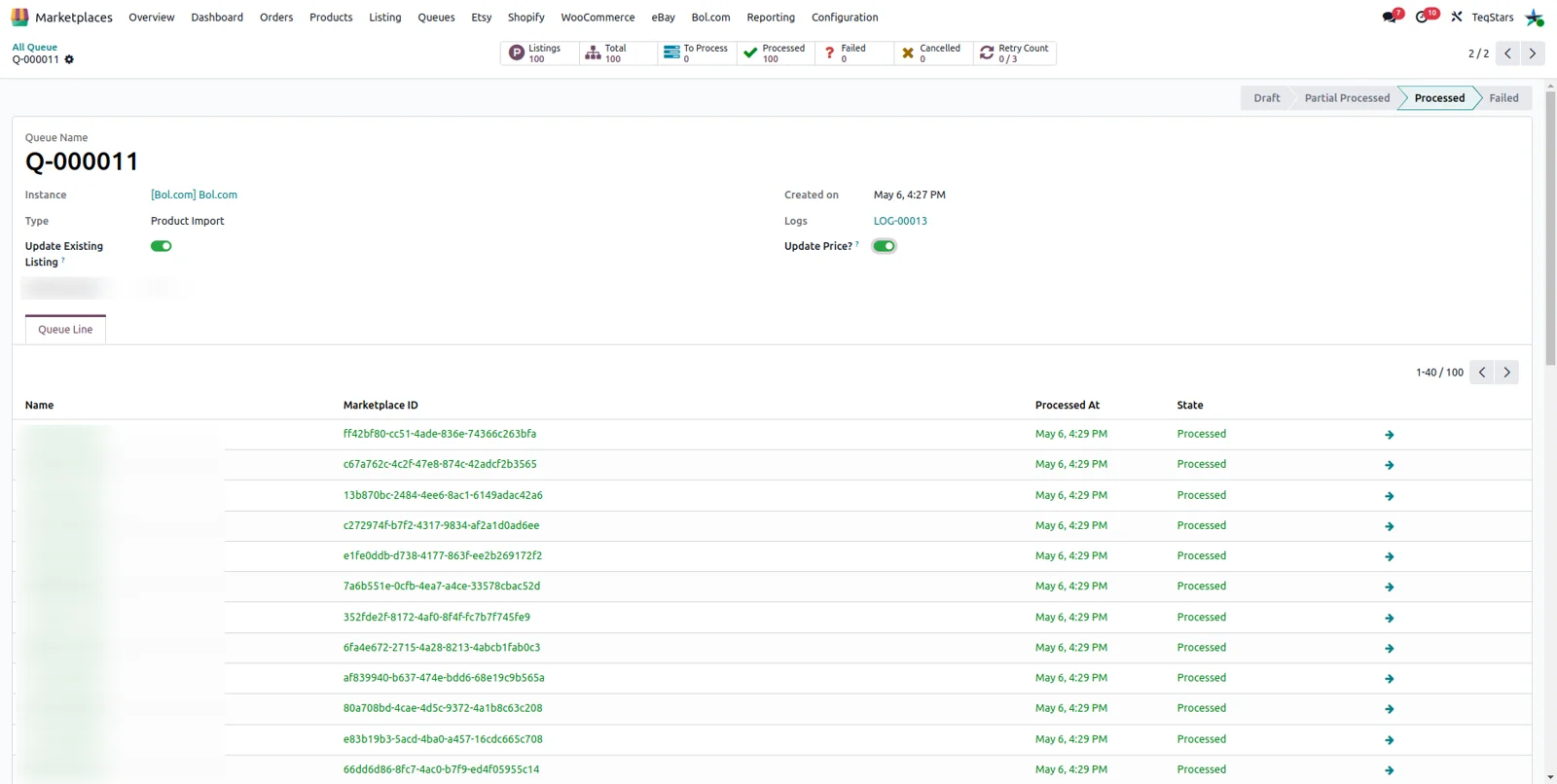Screen dimensions: 1557x784
Task: Open the conversations message icon
Action: [1391, 17]
